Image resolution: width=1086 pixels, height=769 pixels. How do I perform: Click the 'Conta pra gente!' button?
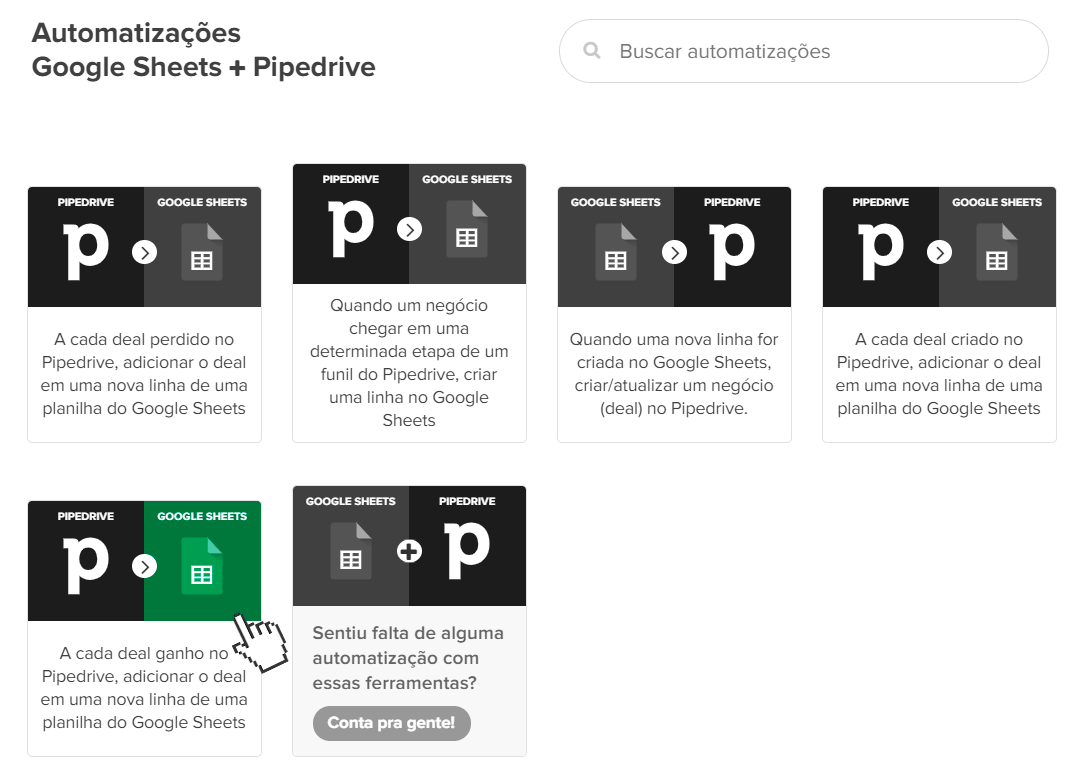pyautogui.click(x=391, y=723)
